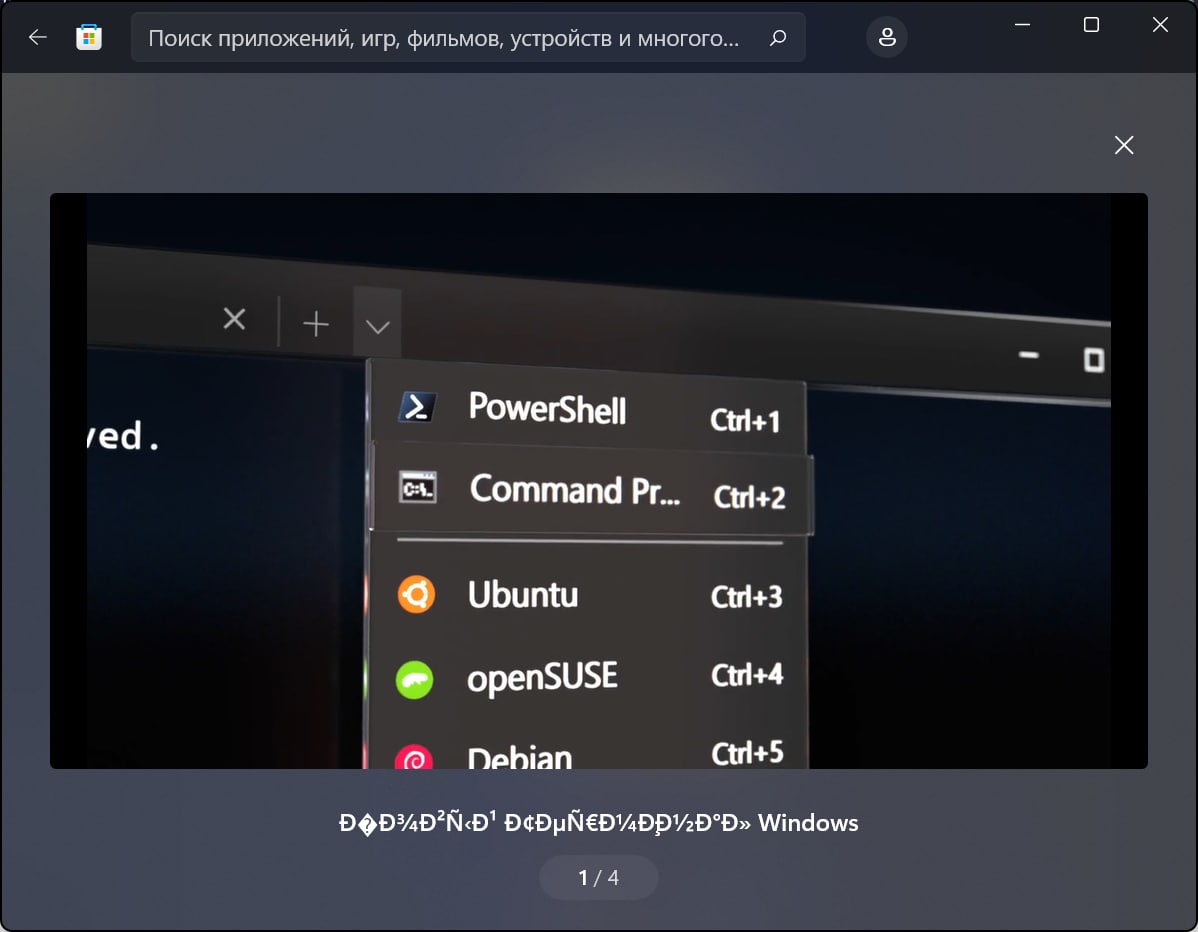Viewport: 1198px width, 932px height.
Task: Open the Microsoft Store home icon
Action: pyautogui.click(x=89, y=37)
